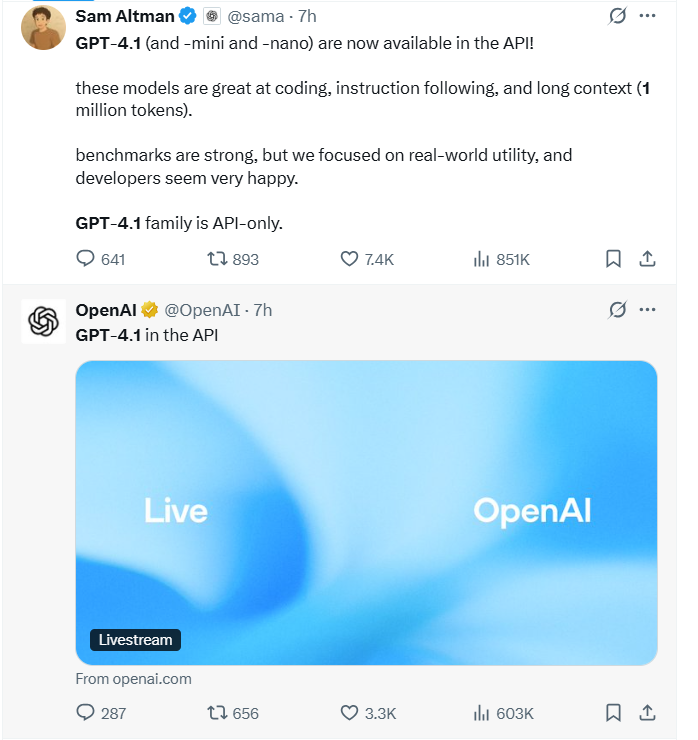
Task: Click the OpenAI account name
Action: pyautogui.click(x=106, y=310)
